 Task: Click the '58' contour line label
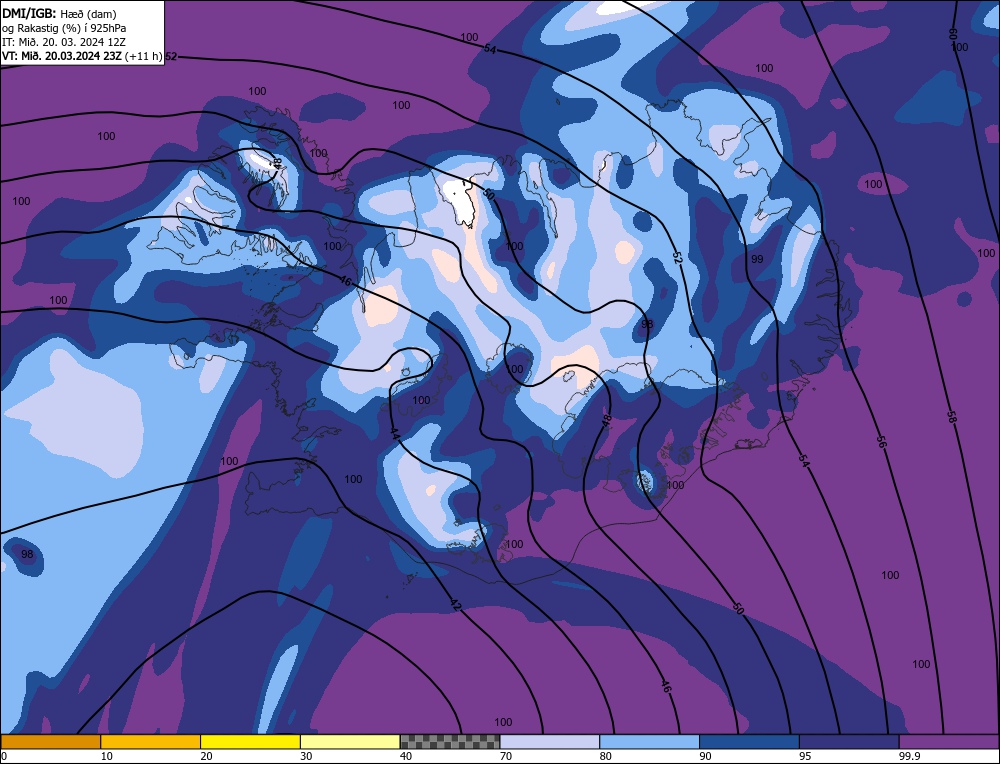pyautogui.click(x=951, y=418)
